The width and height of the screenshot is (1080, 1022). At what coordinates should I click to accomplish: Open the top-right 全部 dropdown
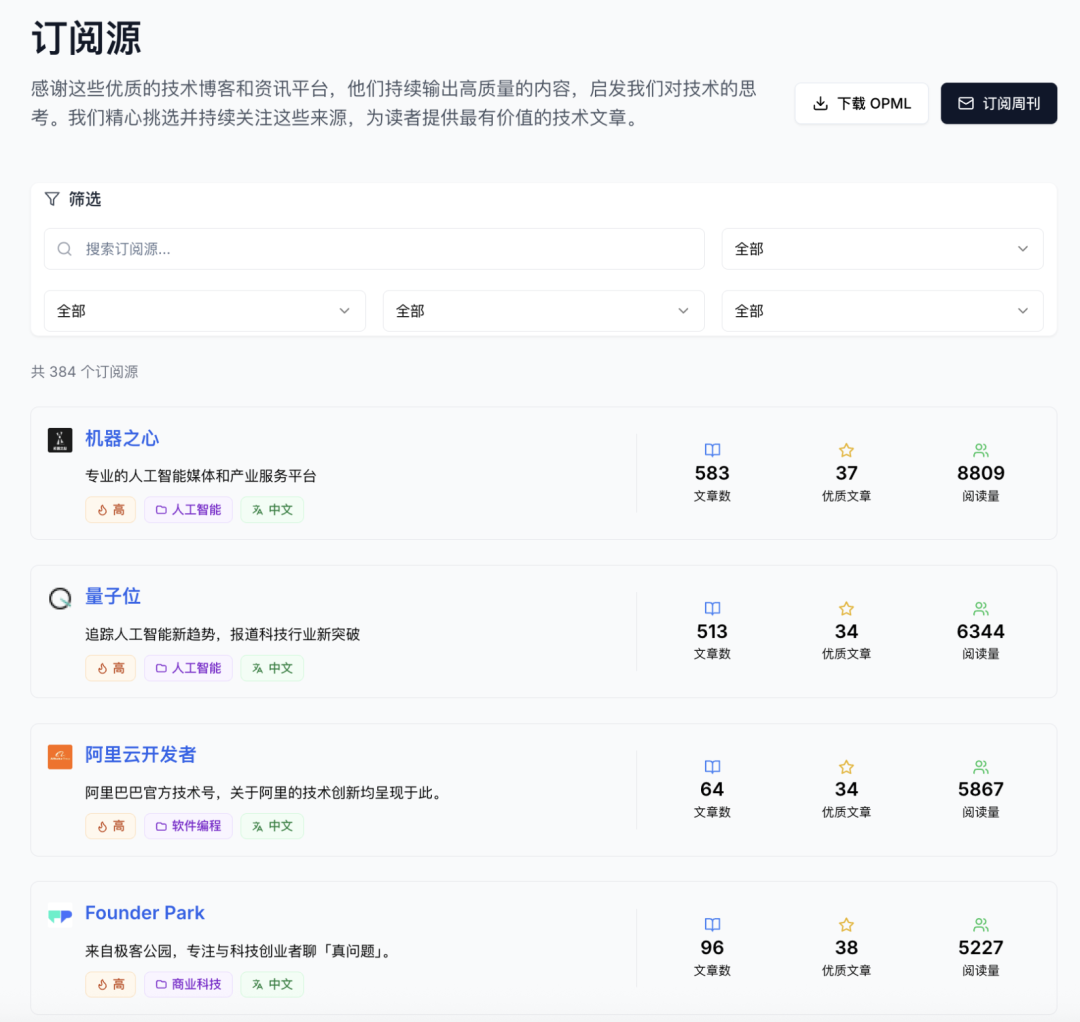click(882, 248)
